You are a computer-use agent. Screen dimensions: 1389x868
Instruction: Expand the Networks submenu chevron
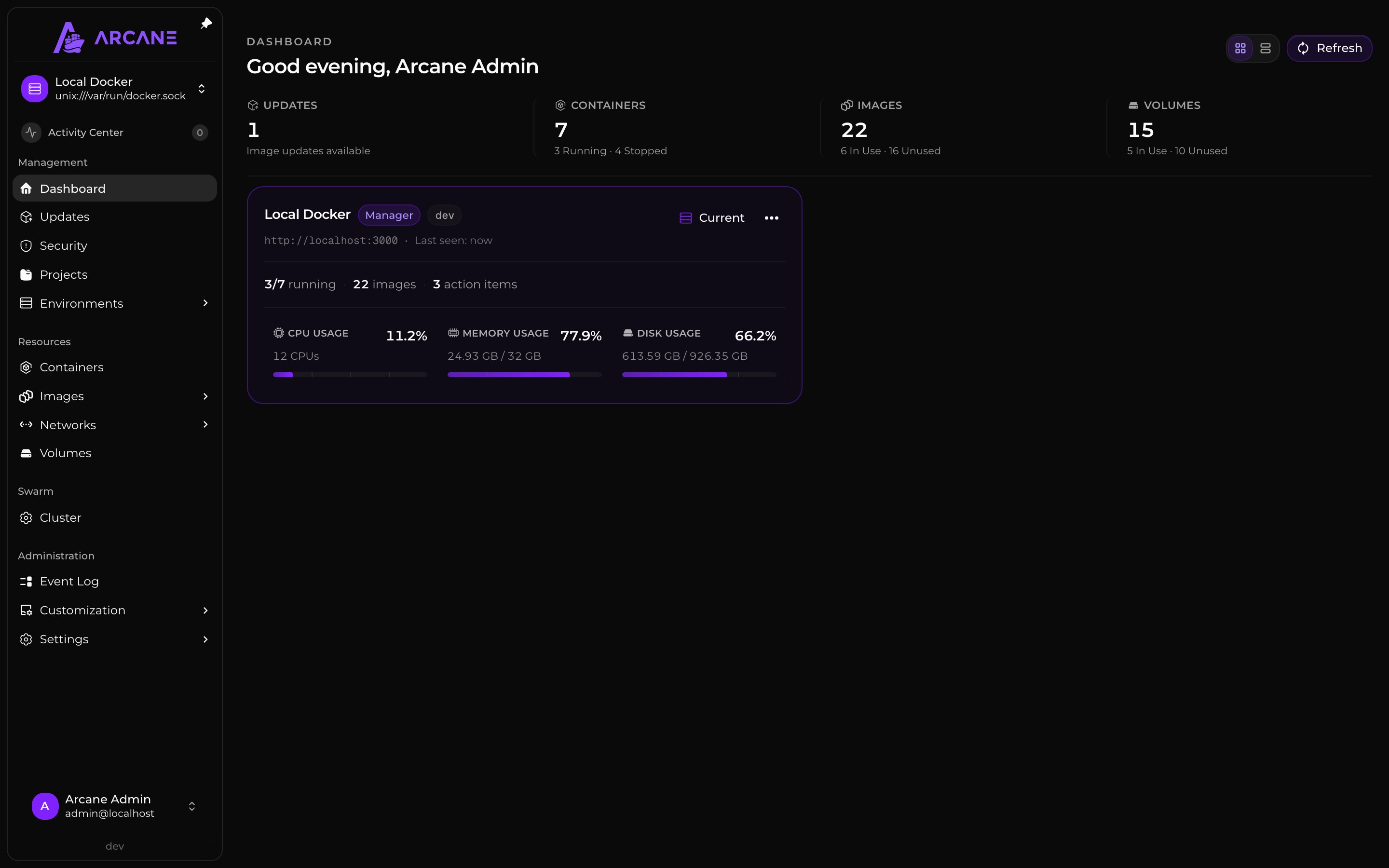pyautogui.click(x=205, y=425)
